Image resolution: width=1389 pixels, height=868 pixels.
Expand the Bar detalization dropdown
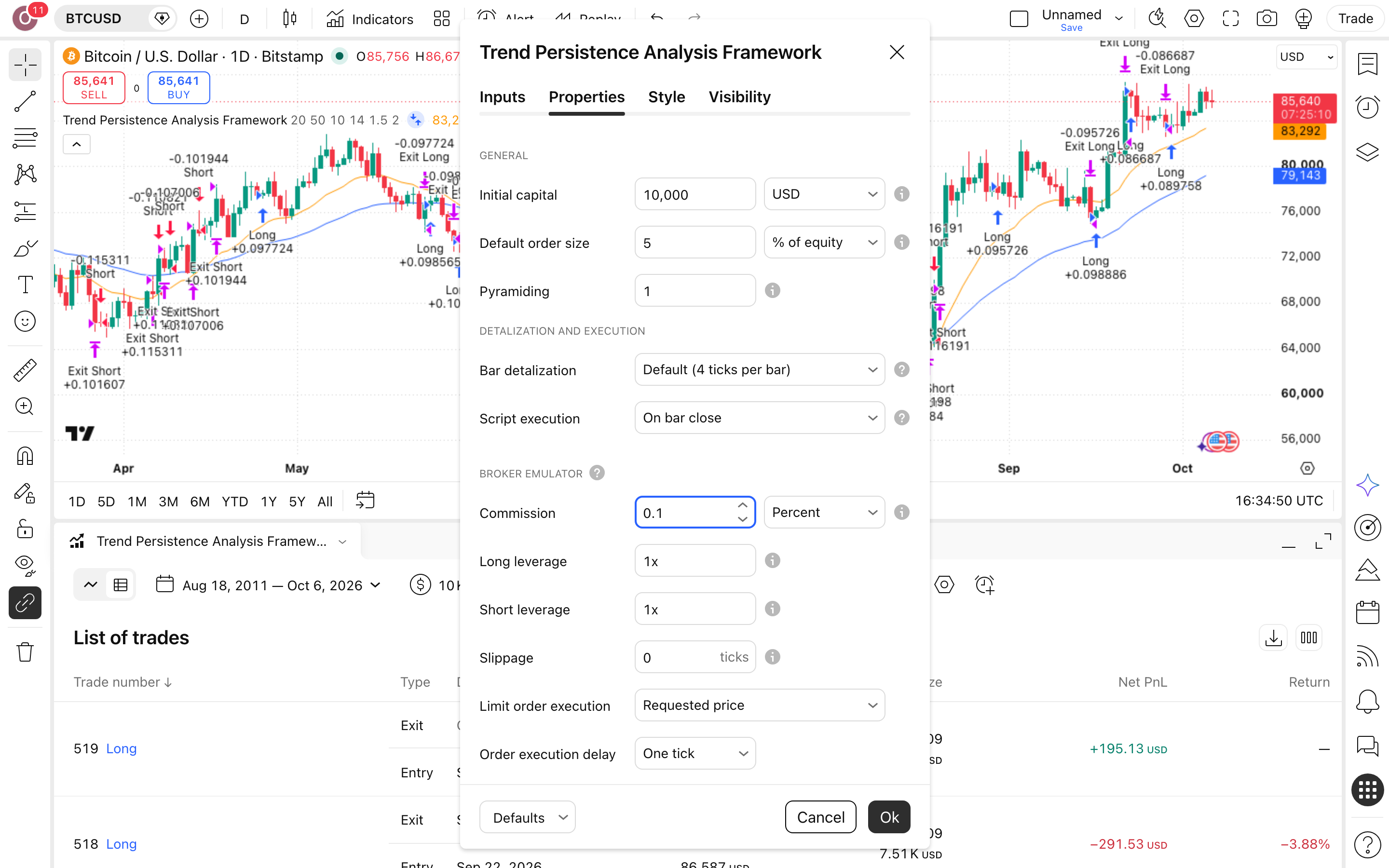[759, 370]
